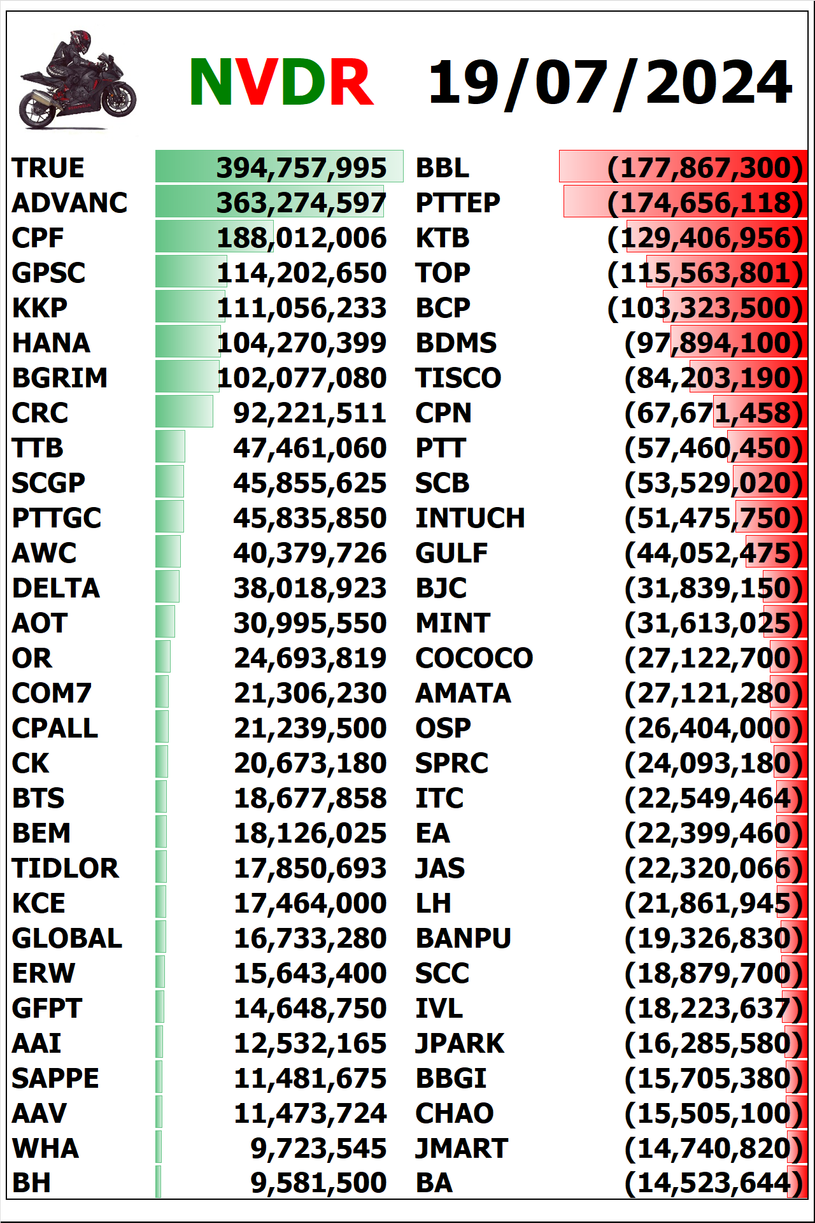Click the GULF value (44,052,475)
815x1223 pixels.
[x=714, y=553]
